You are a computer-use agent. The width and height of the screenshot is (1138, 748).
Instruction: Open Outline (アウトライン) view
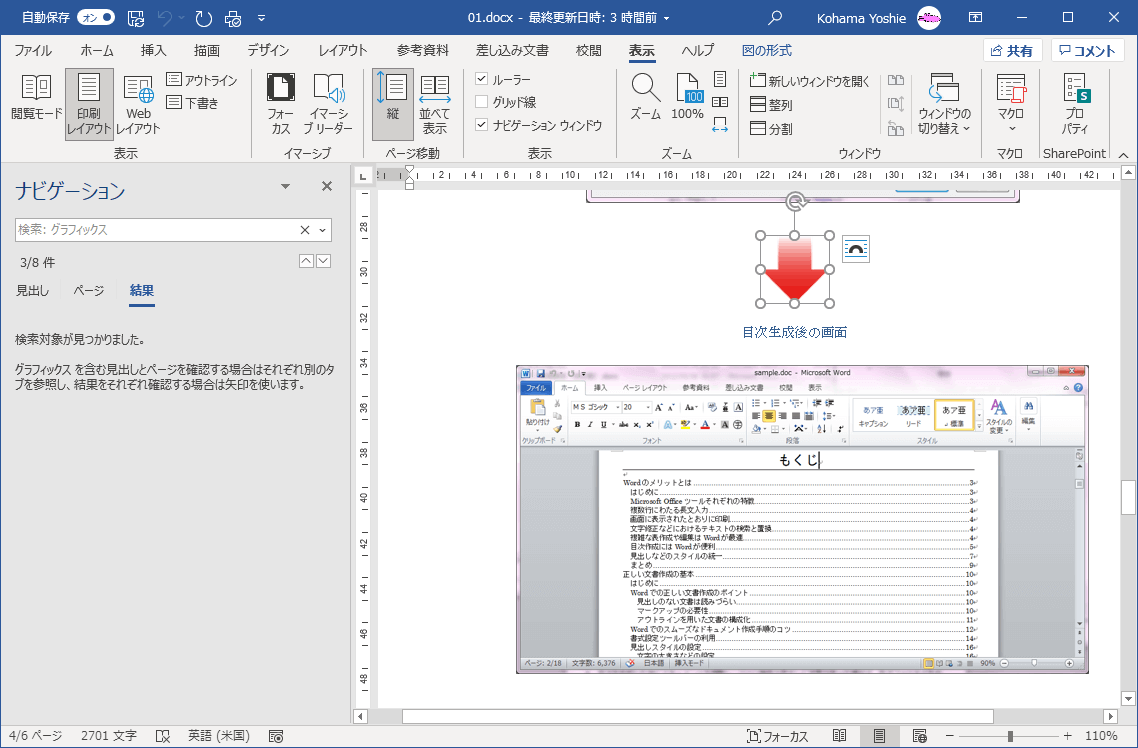point(202,80)
